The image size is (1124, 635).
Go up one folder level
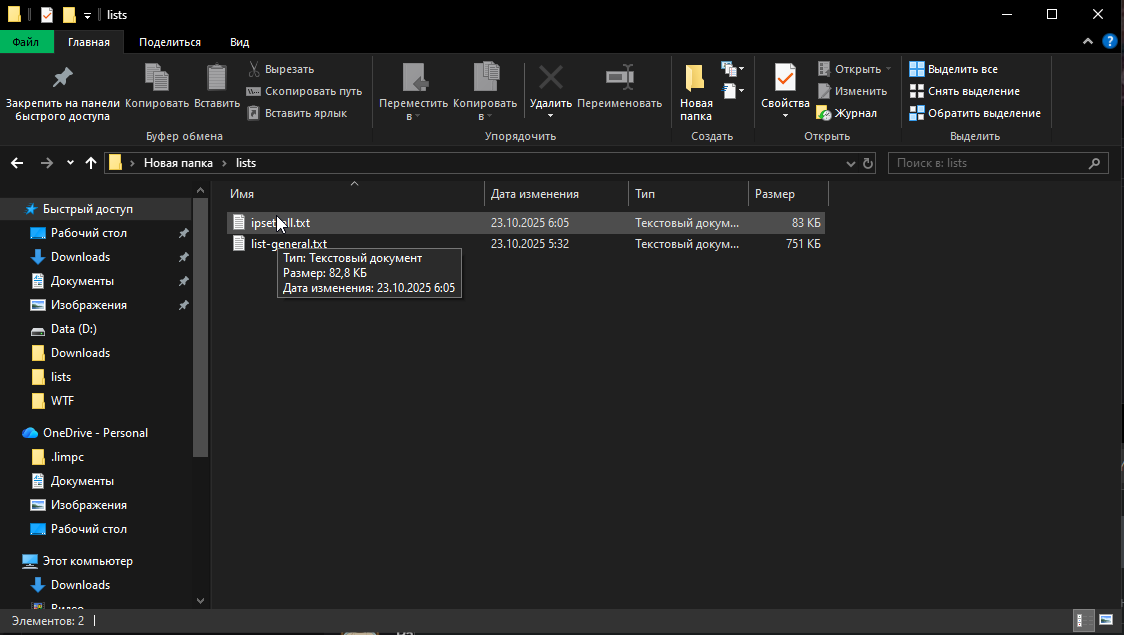tap(90, 163)
